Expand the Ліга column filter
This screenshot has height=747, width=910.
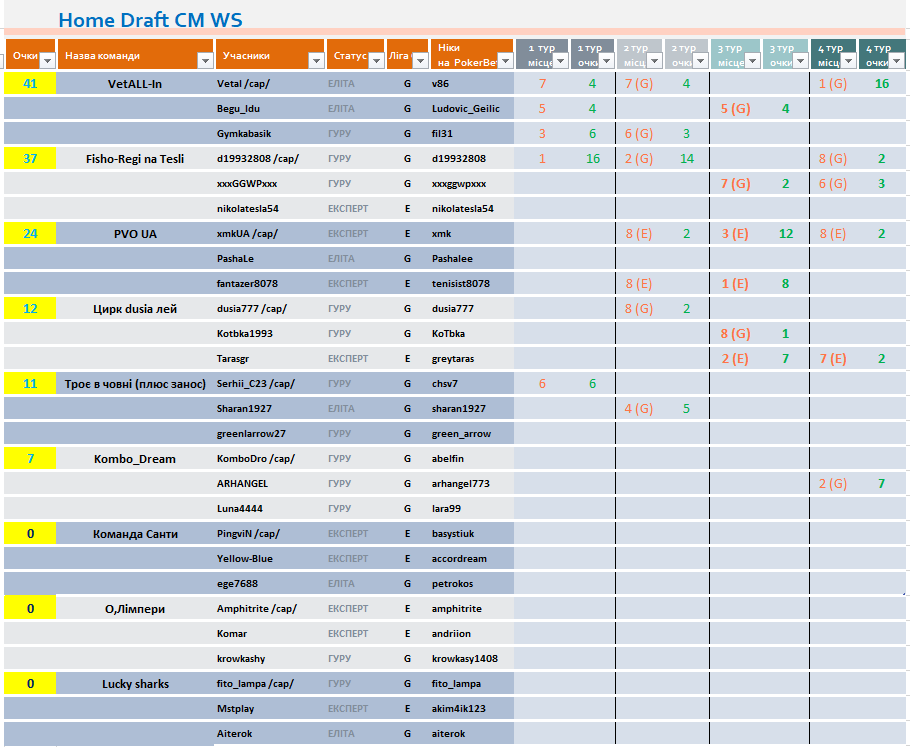[420, 60]
